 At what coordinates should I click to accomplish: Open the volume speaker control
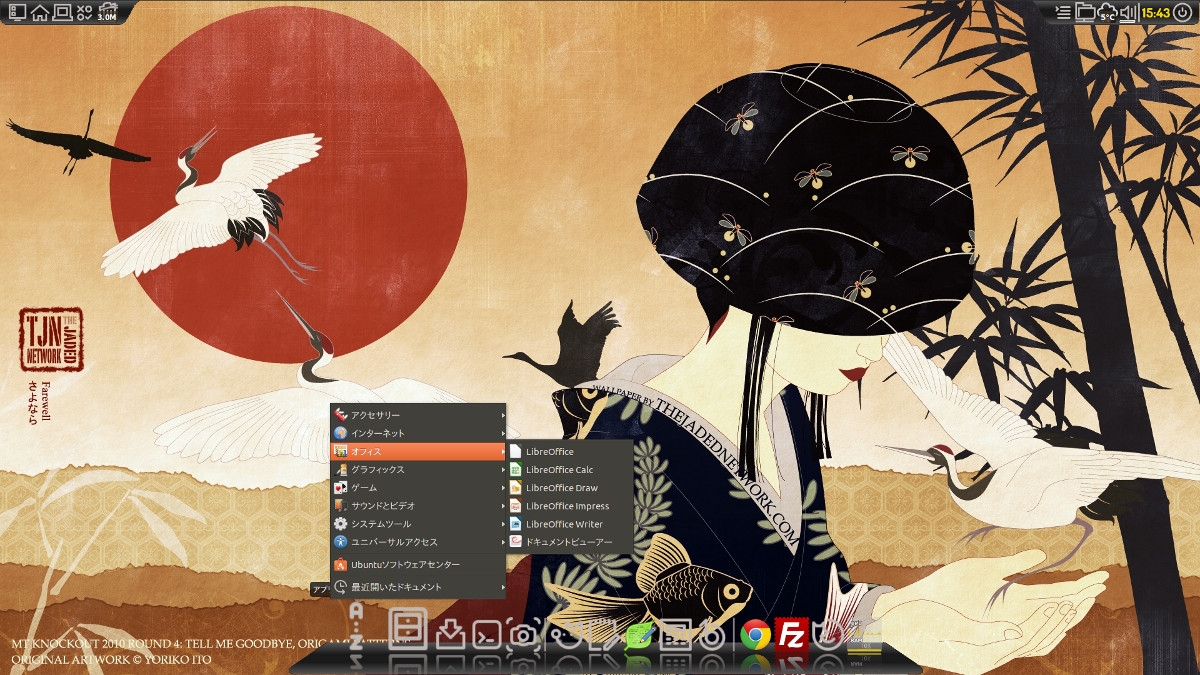pyautogui.click(x=1128, y=12)
